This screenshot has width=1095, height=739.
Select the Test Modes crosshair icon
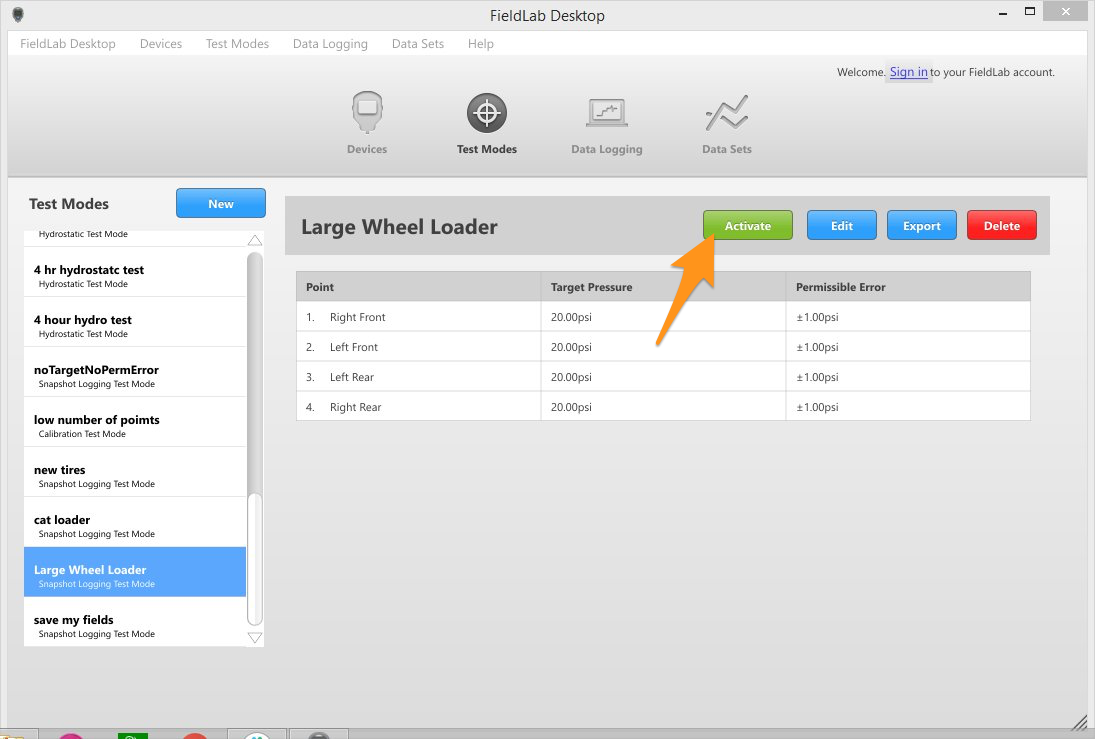[x=487, y=112]
